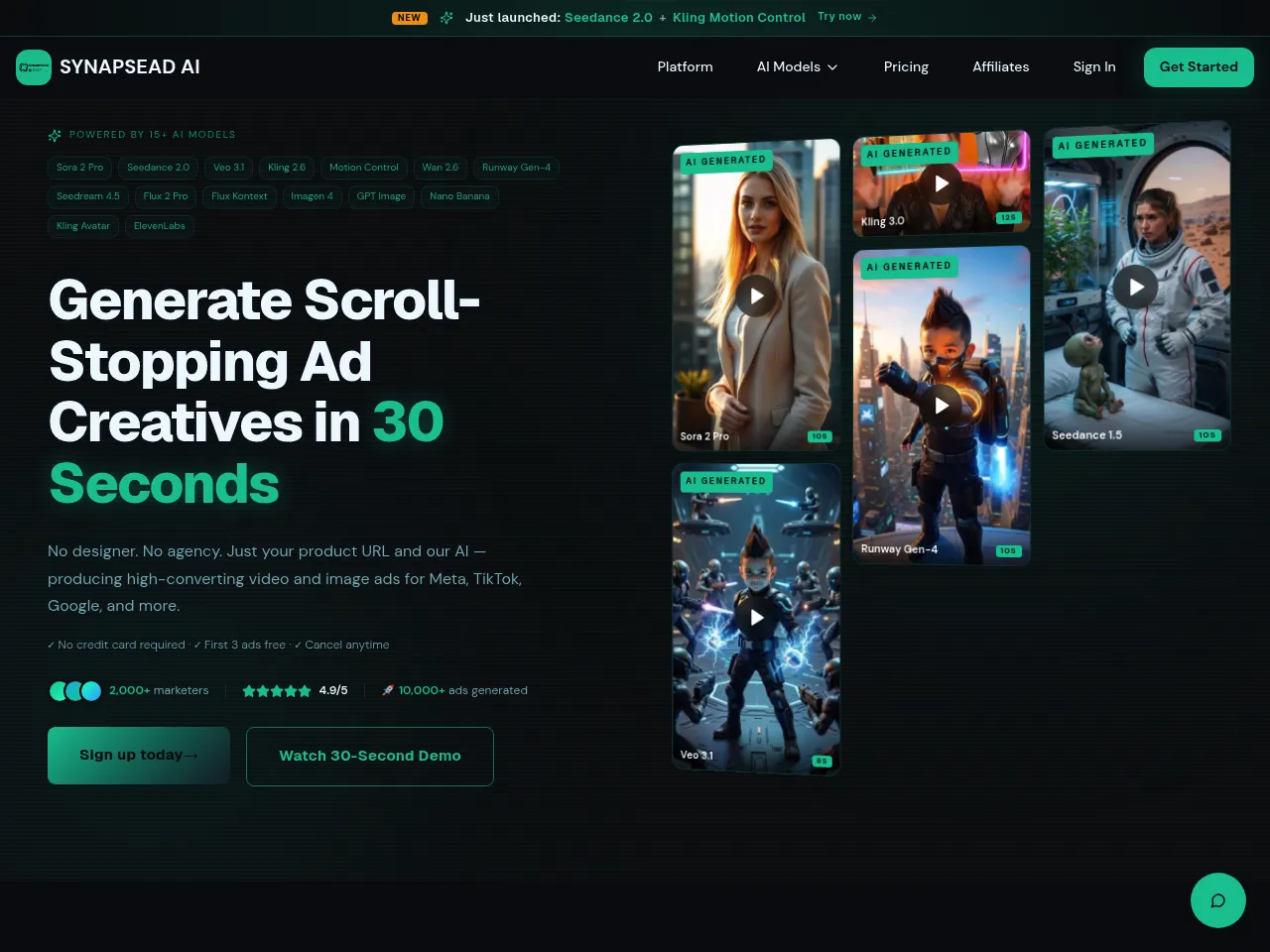Select the ElevenLabs model chip
This screenshot has width=1270, height=952.
click(160, 226)
